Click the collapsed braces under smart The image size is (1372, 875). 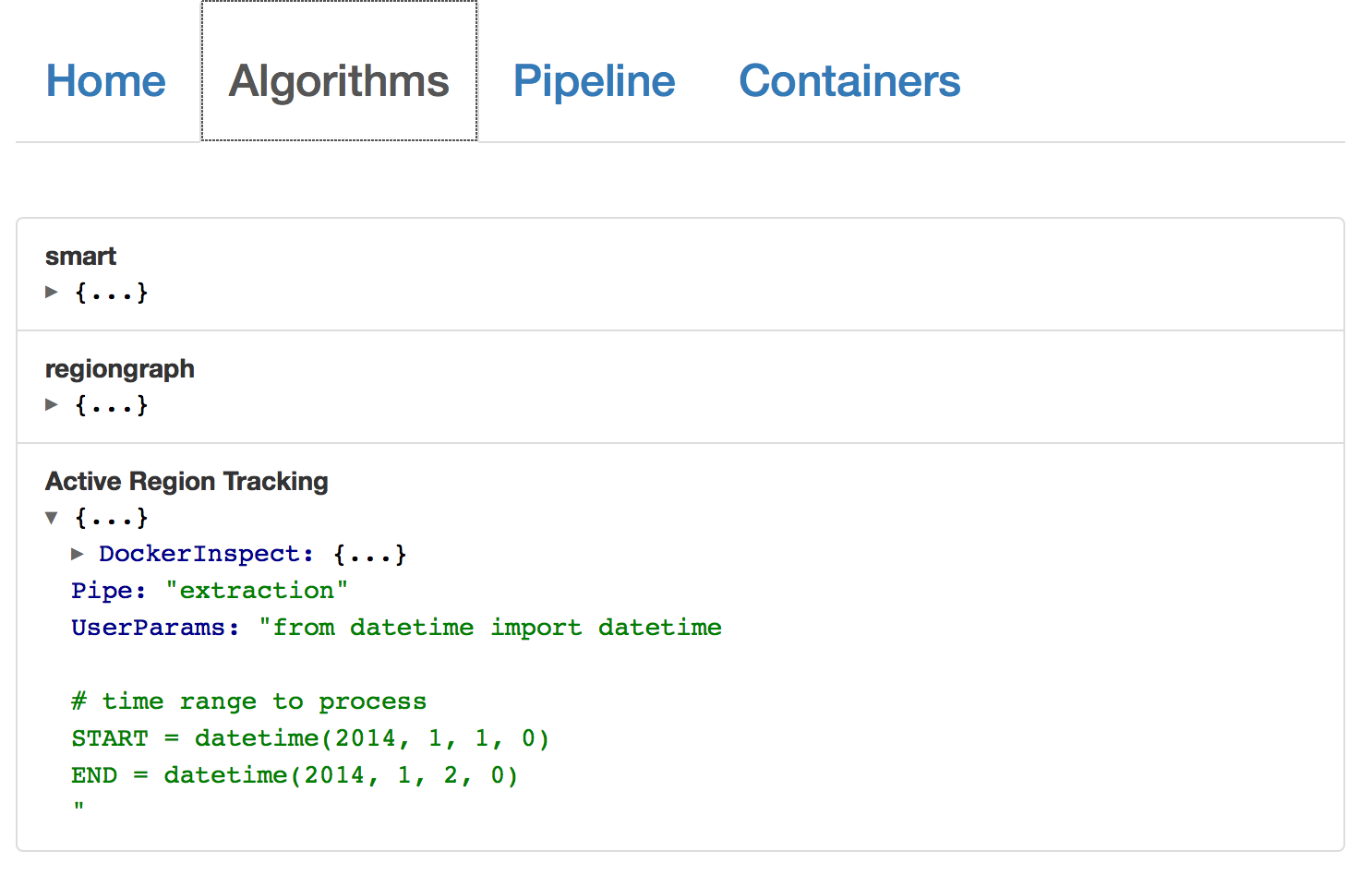pos(112,293)
